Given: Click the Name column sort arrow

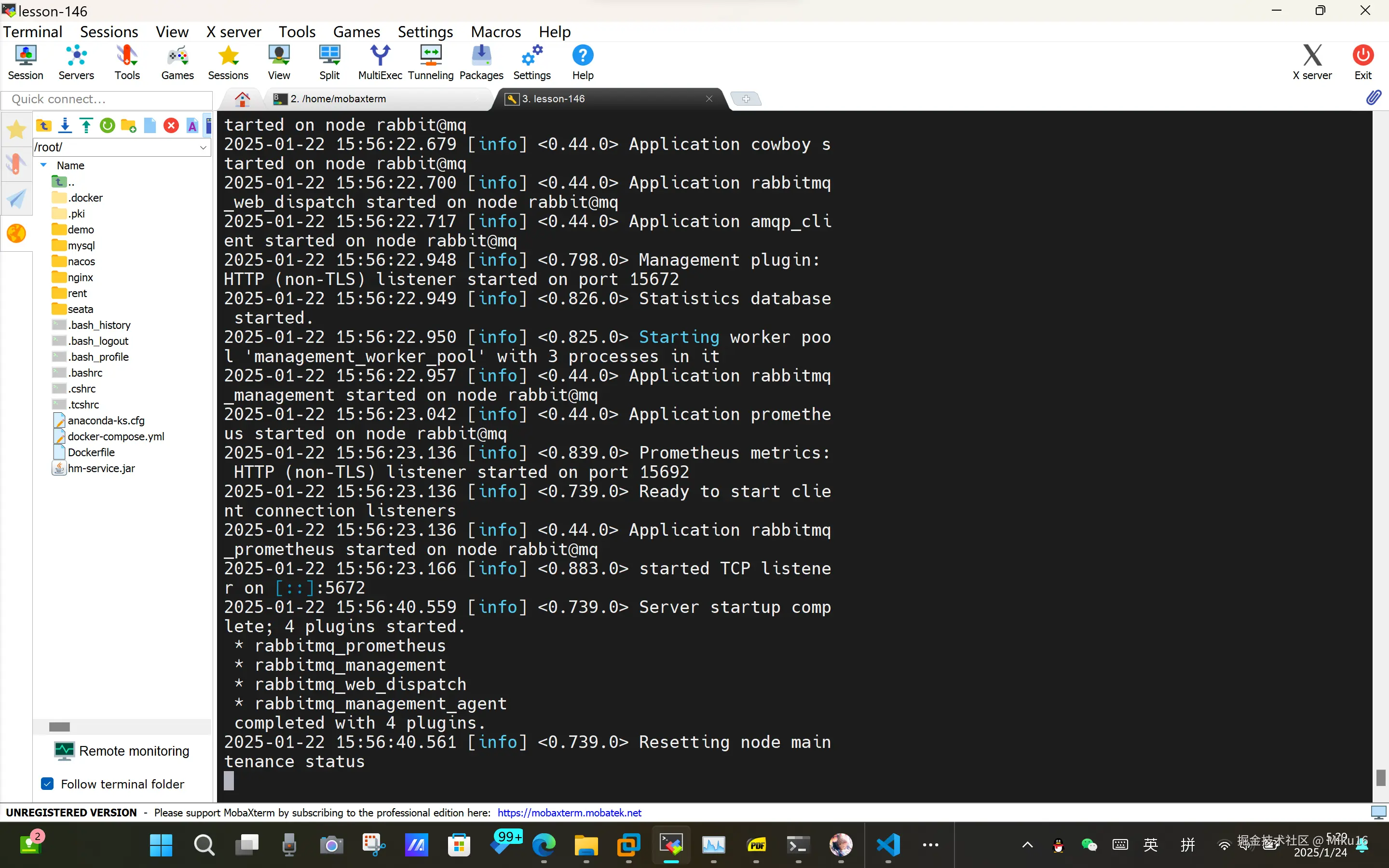Looking at the screenshot, I should (43, 165).
